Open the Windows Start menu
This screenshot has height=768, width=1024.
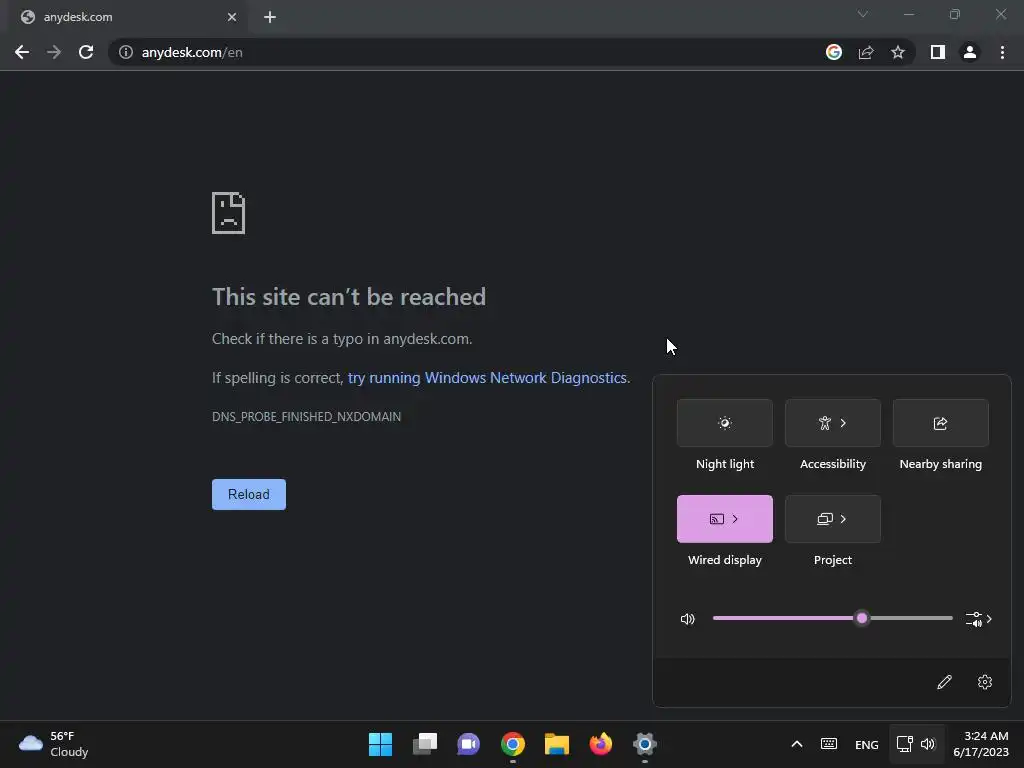380,744
